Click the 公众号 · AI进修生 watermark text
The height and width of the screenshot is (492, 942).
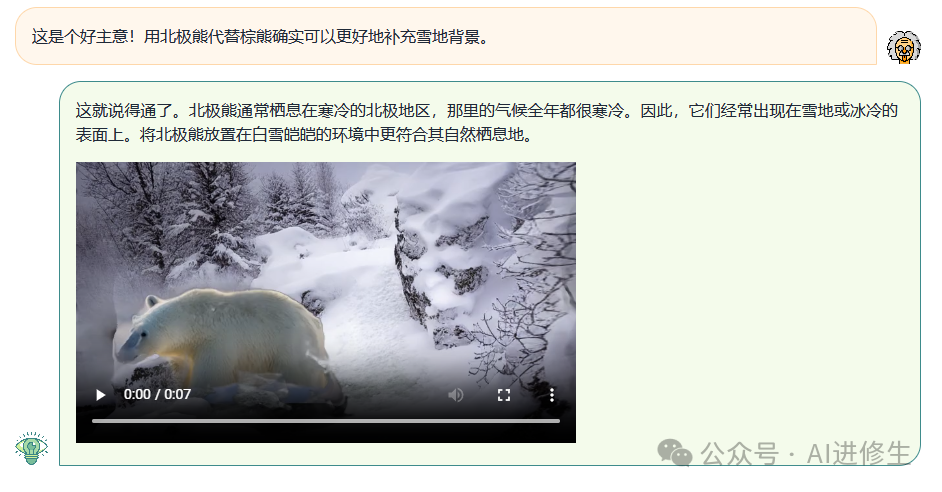tap(805, 454)
